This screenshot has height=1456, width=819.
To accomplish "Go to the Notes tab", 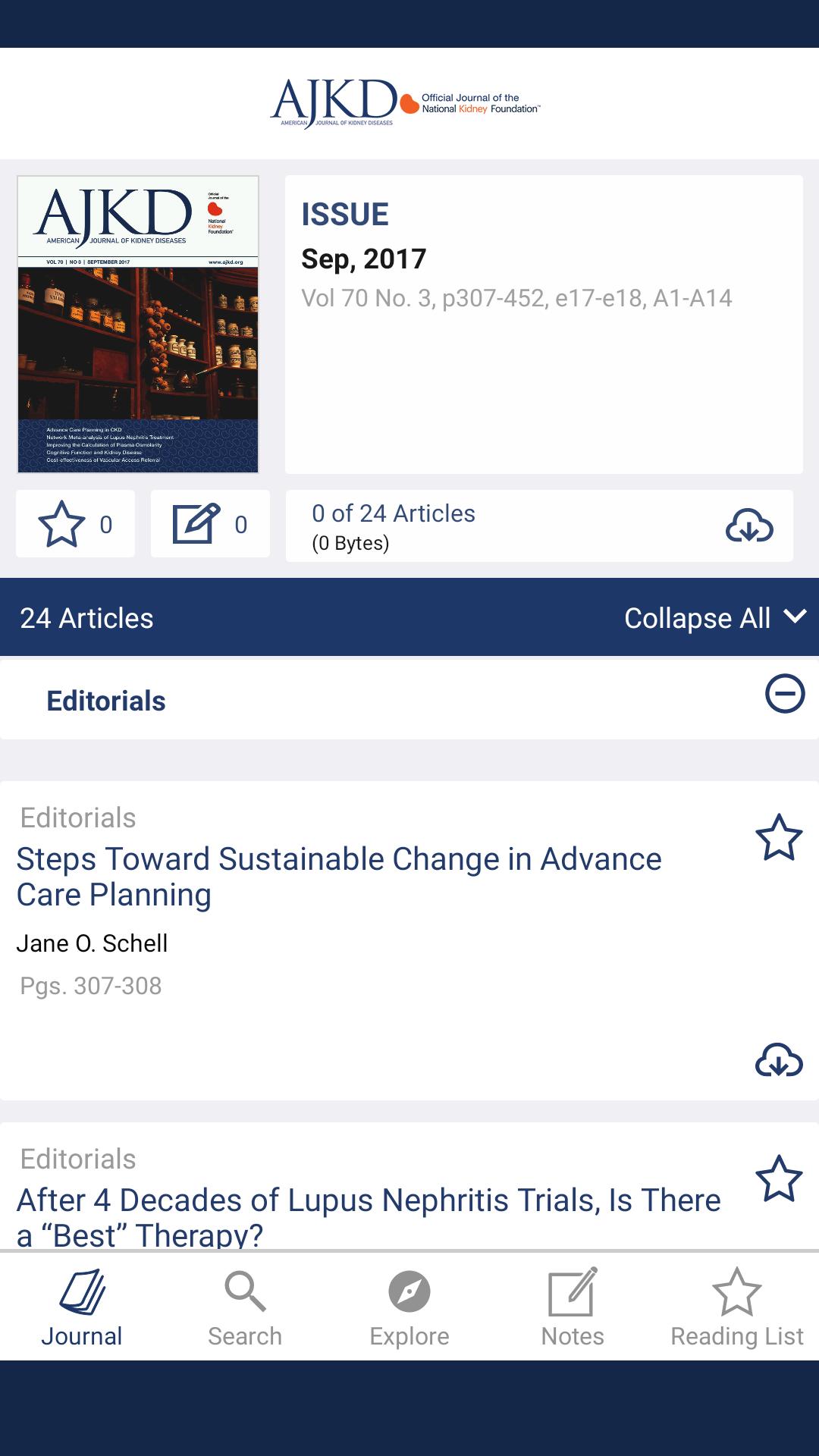I will tap(573, 1310).
